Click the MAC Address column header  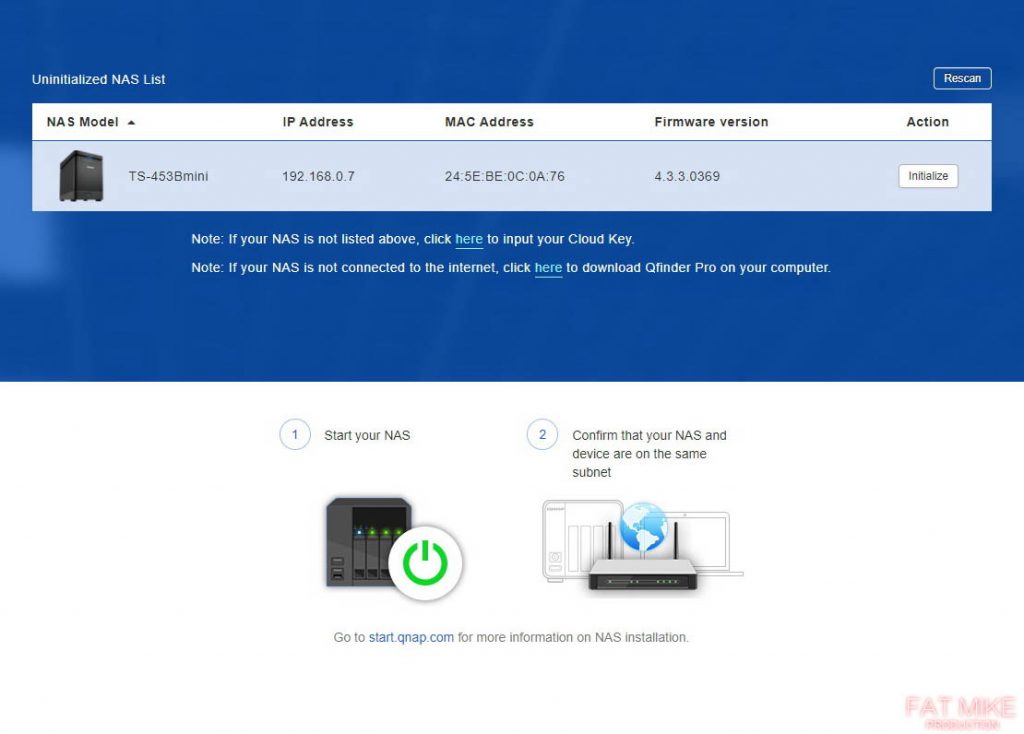489,122
